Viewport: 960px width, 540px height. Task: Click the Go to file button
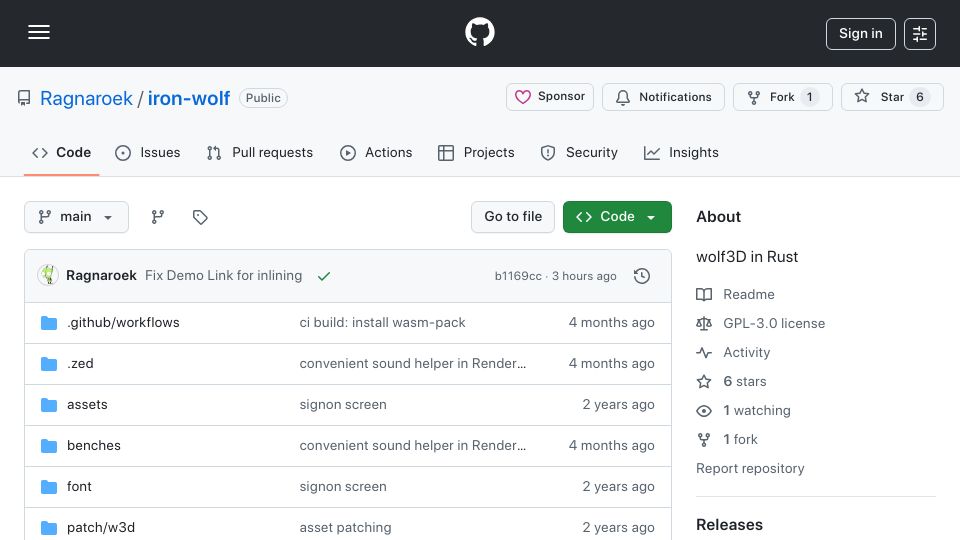(x=513, y=217)
